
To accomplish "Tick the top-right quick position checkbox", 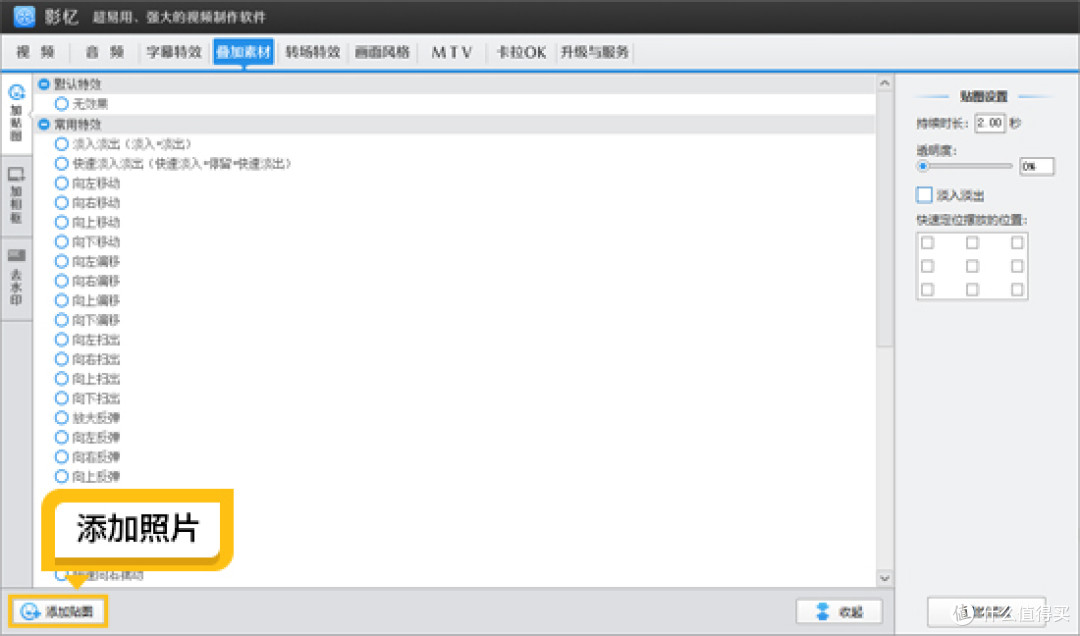I will [1017, 243].
